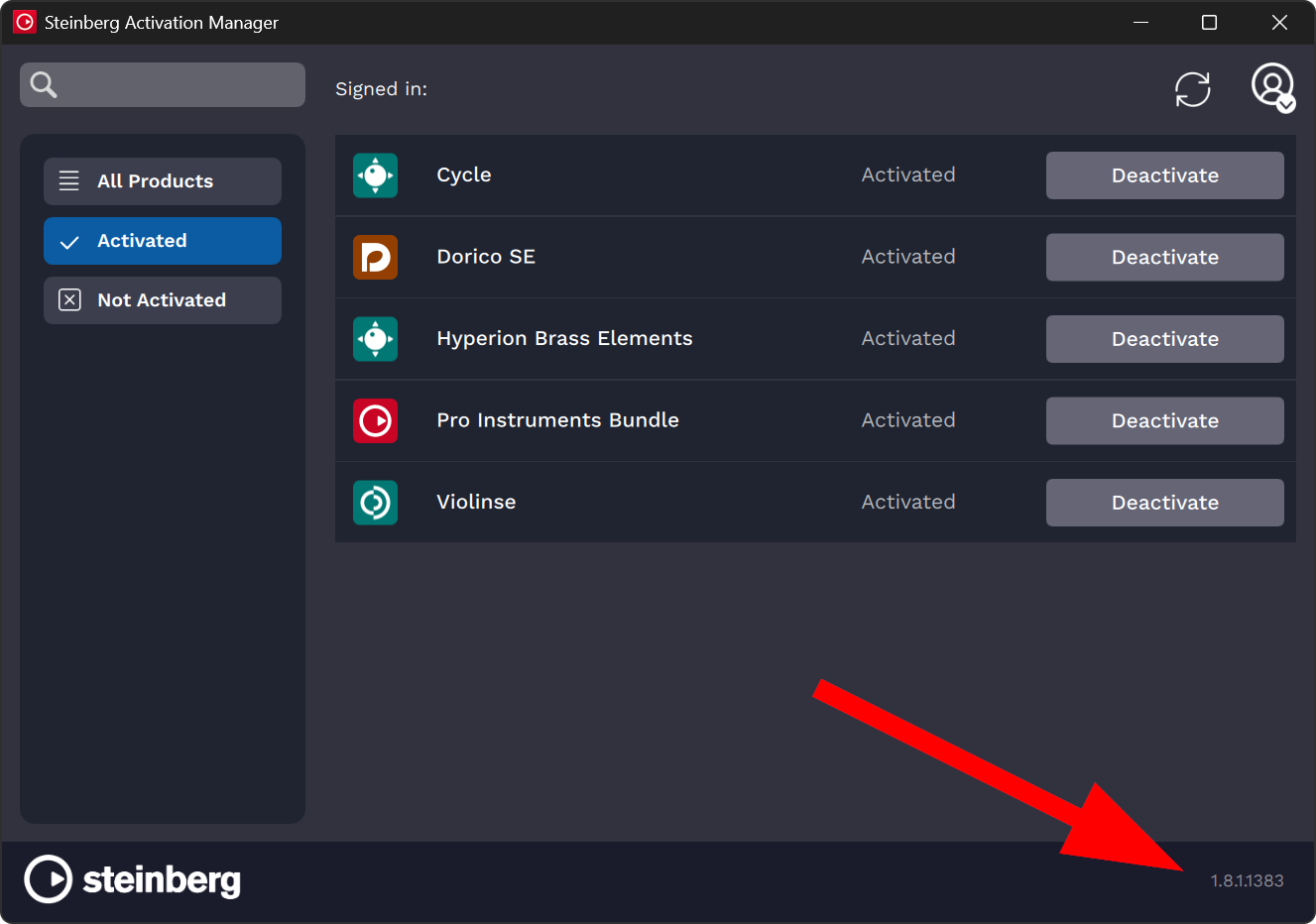Deactivate the Cycle license
The width and height of the screenshot is (1316, 924).
1165,175
